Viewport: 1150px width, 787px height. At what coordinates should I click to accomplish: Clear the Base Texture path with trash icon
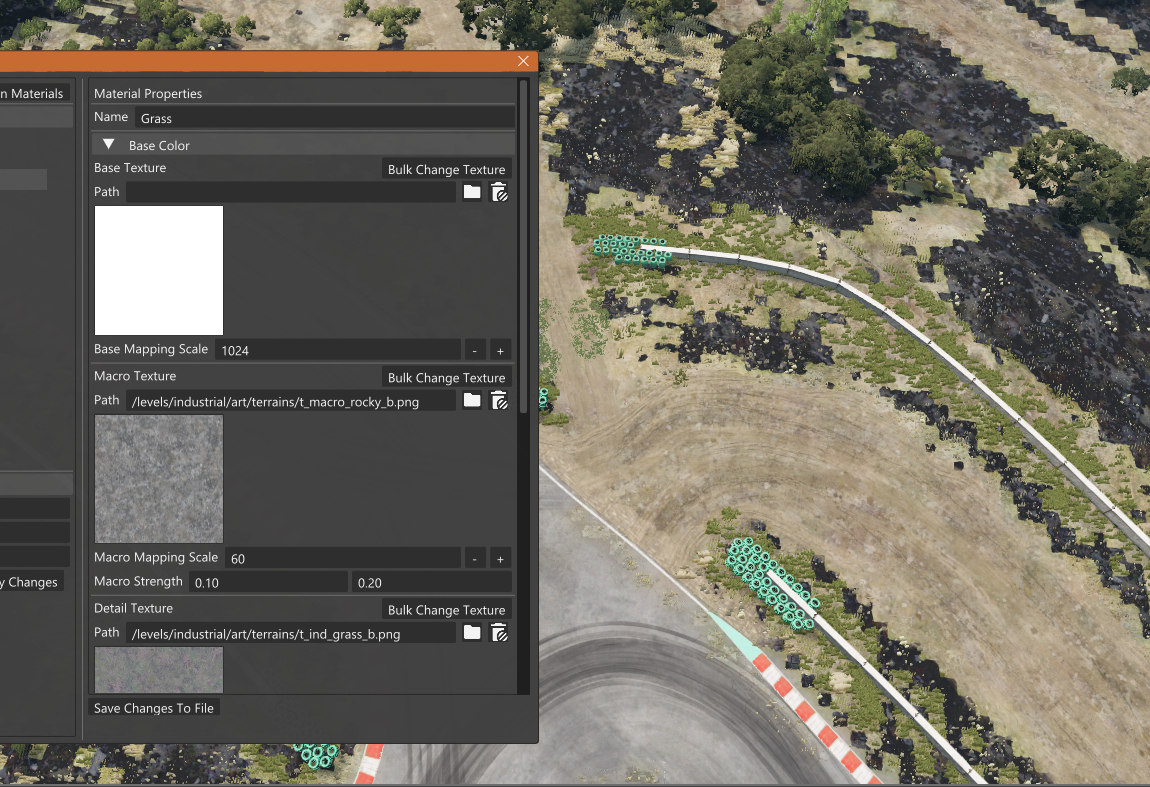click(499, 192)
